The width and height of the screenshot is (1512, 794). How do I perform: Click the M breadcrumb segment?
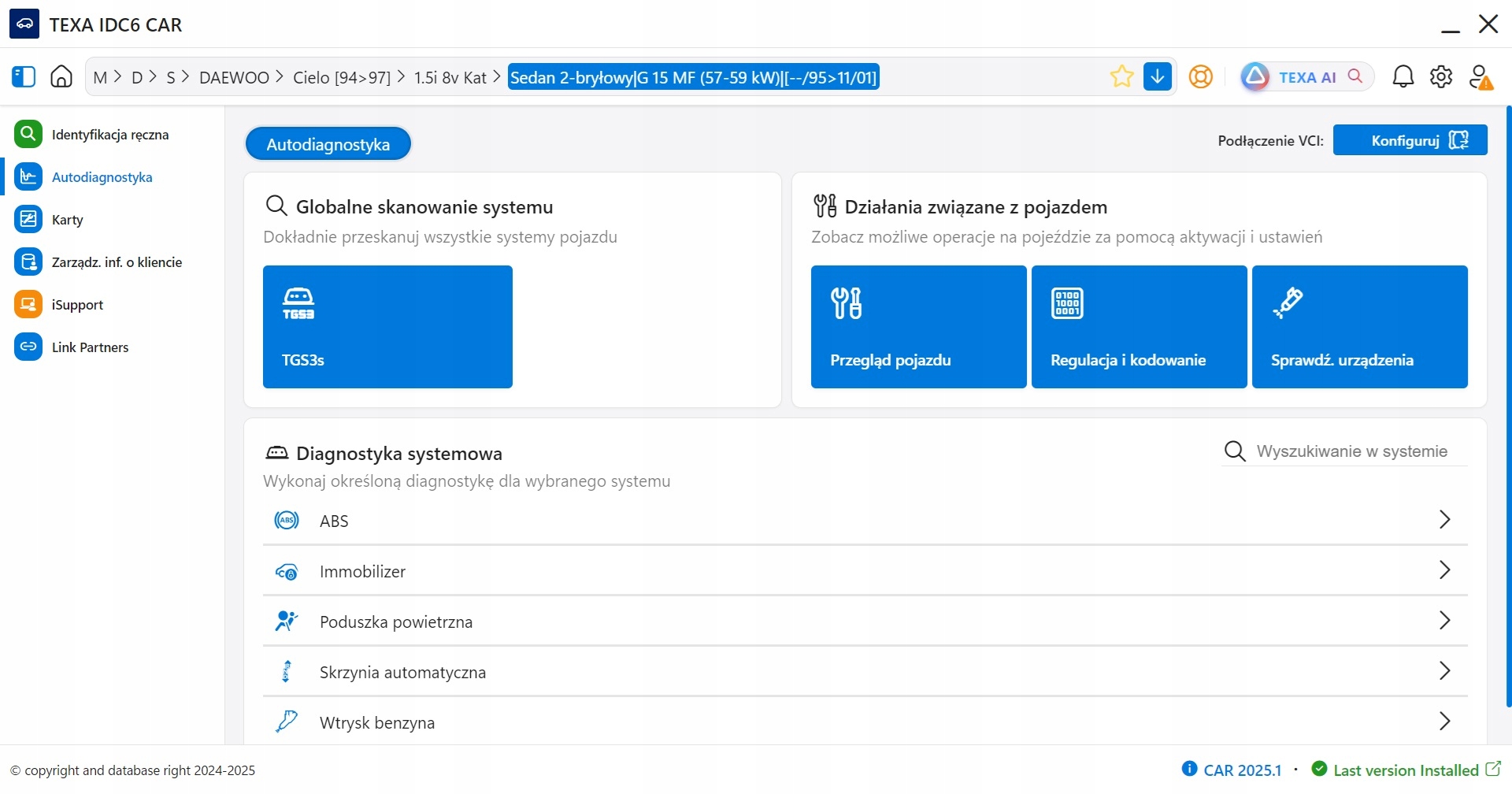(100, 77)
